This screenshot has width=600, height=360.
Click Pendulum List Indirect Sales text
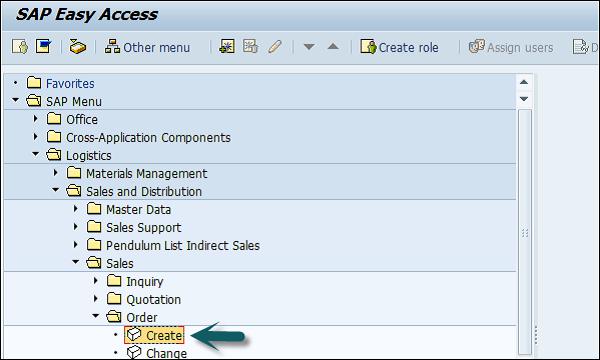[183, 246]
